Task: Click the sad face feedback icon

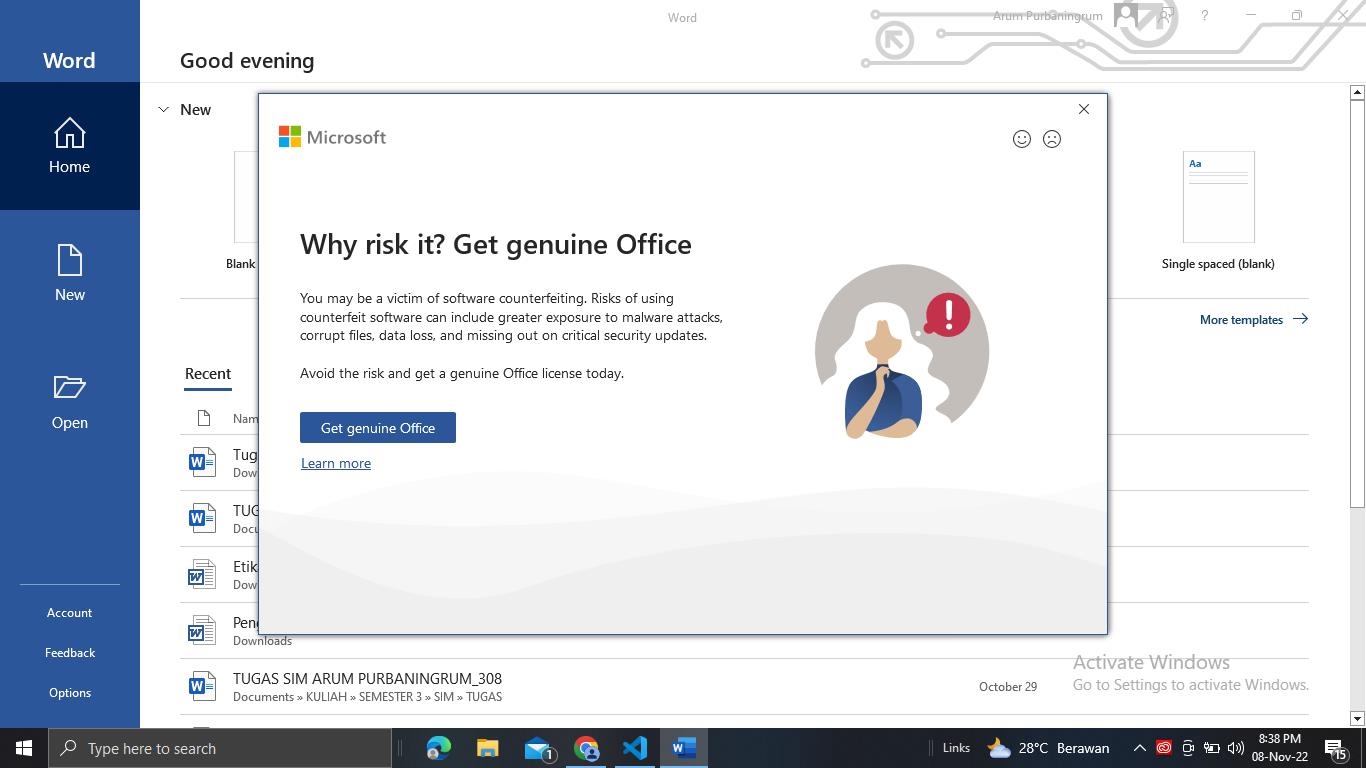Action: [1051, 139]
